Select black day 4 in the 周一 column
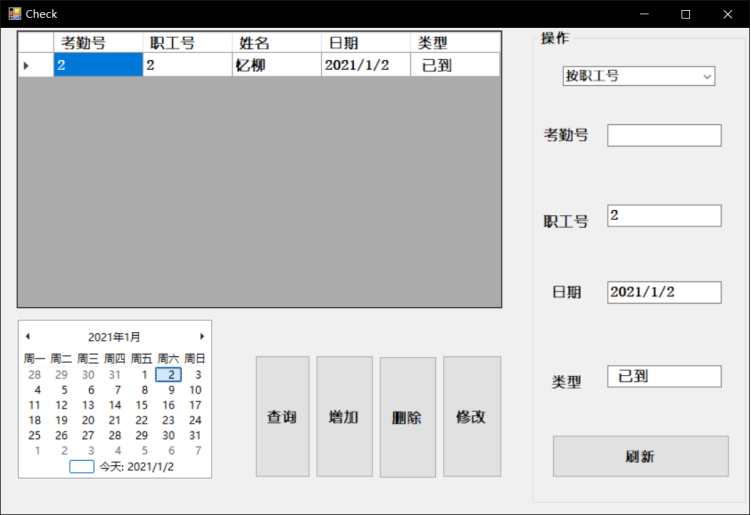Viewport: 751px width, 515px height. 37,390
